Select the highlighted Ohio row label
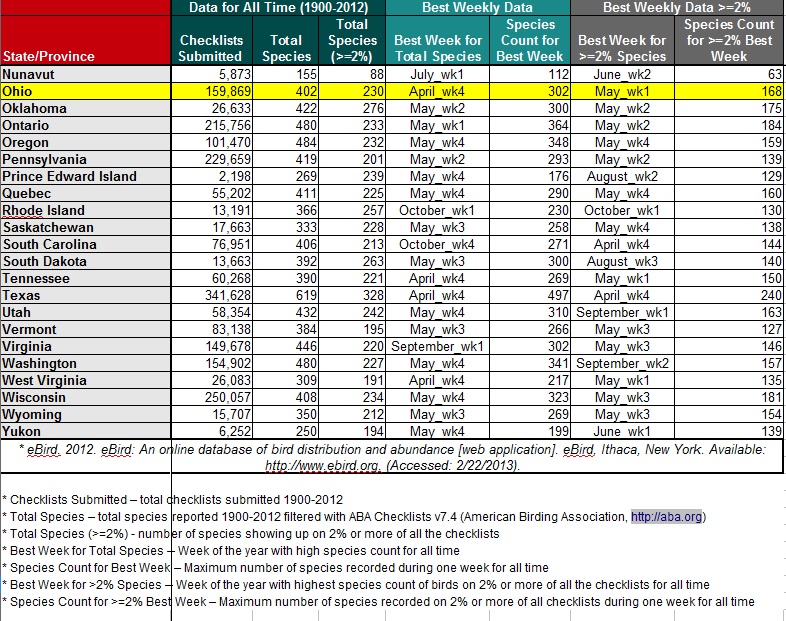The height and width of the screenshot is (621, 786). pyautogui.click(x=85, y=91)
